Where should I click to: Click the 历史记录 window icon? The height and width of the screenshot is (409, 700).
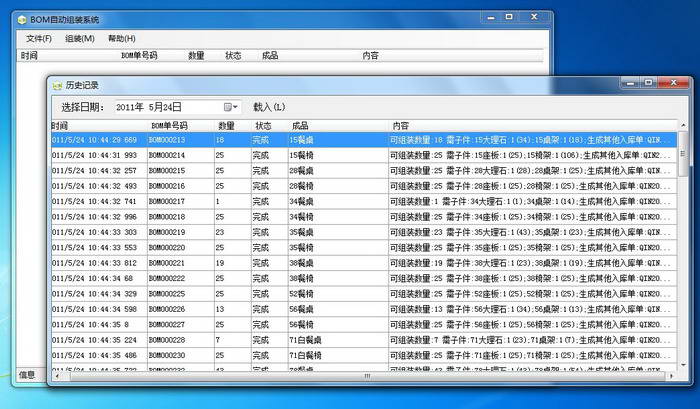(57, 85)
